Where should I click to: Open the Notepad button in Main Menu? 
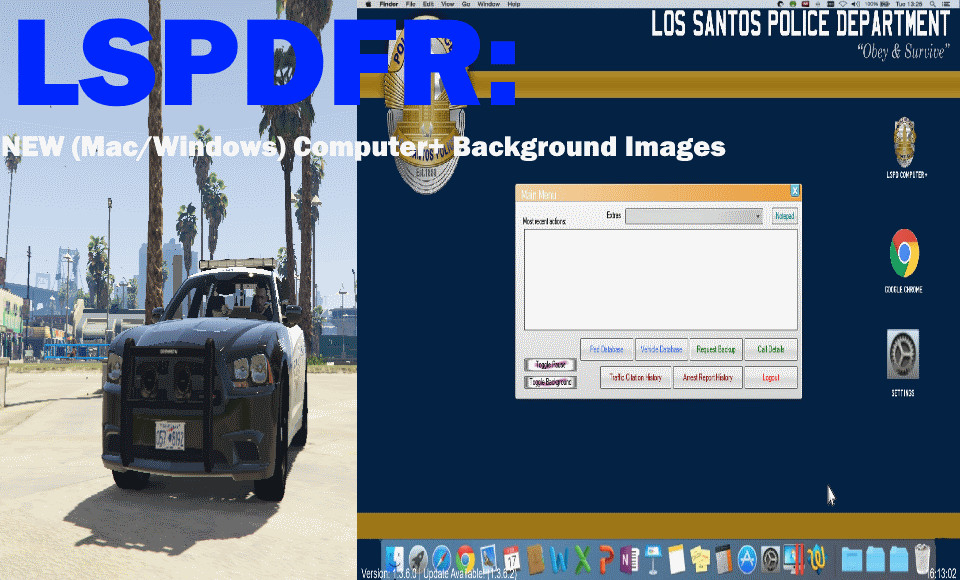pyautogui.click(x=784, y=216)
